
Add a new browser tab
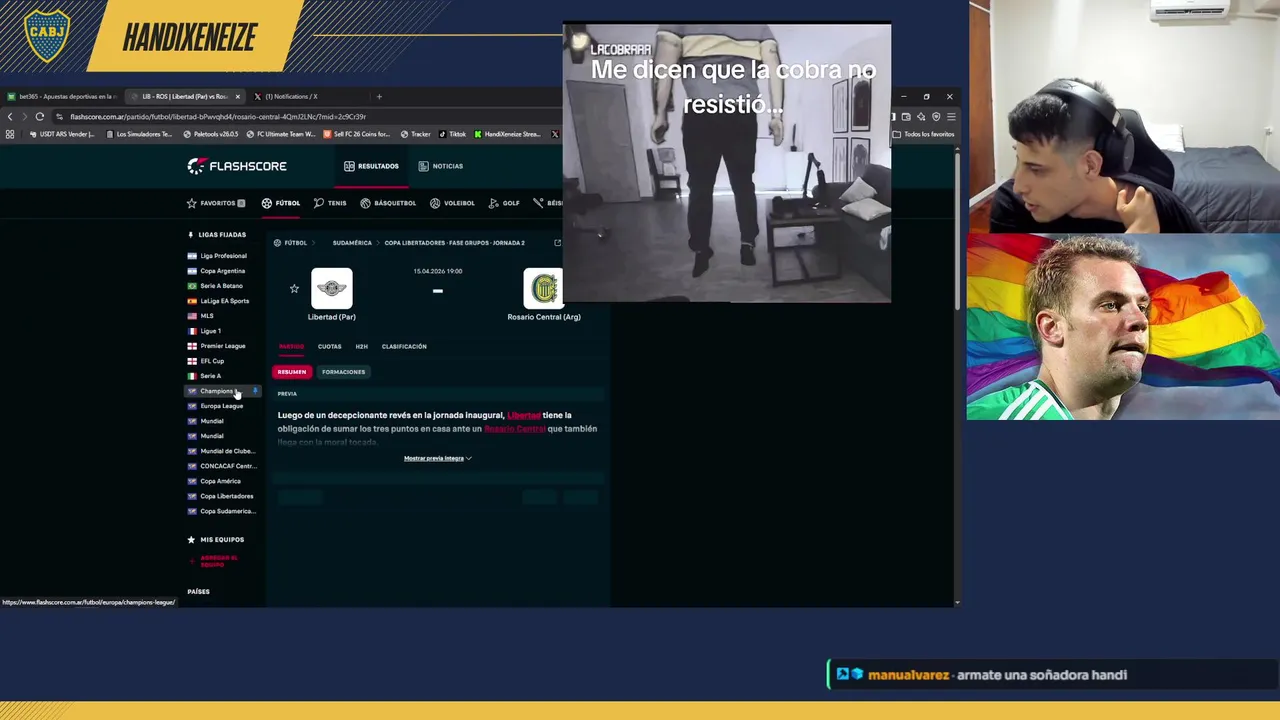(379, 97)
